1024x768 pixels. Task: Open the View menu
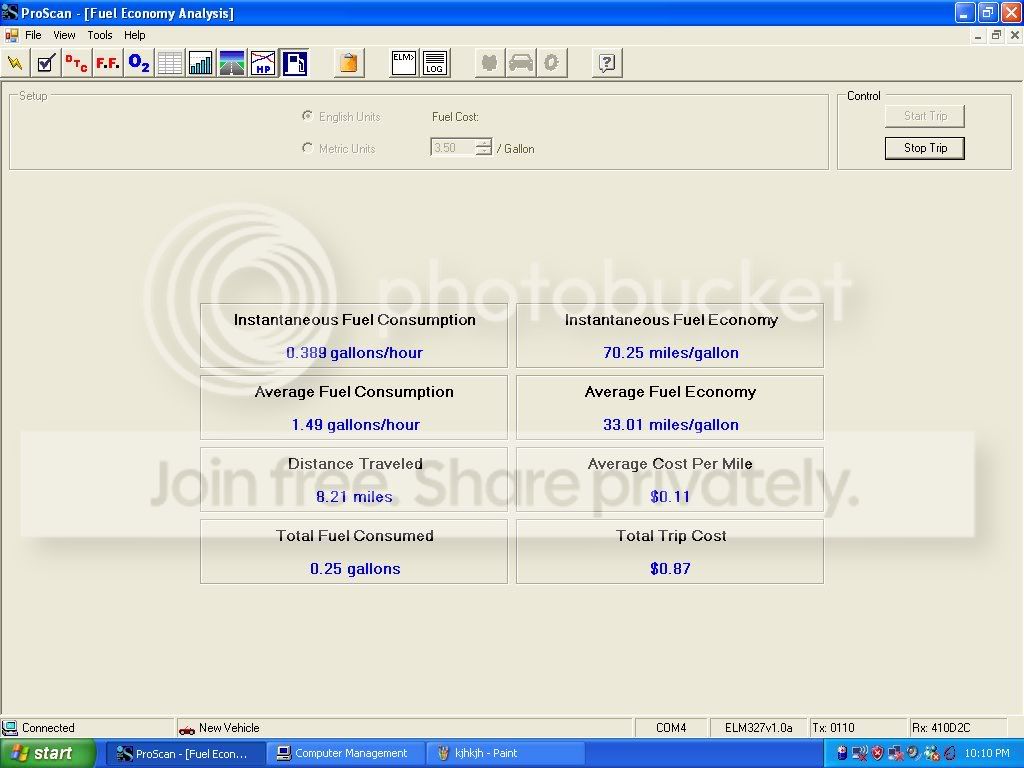(x=64, y=35)
